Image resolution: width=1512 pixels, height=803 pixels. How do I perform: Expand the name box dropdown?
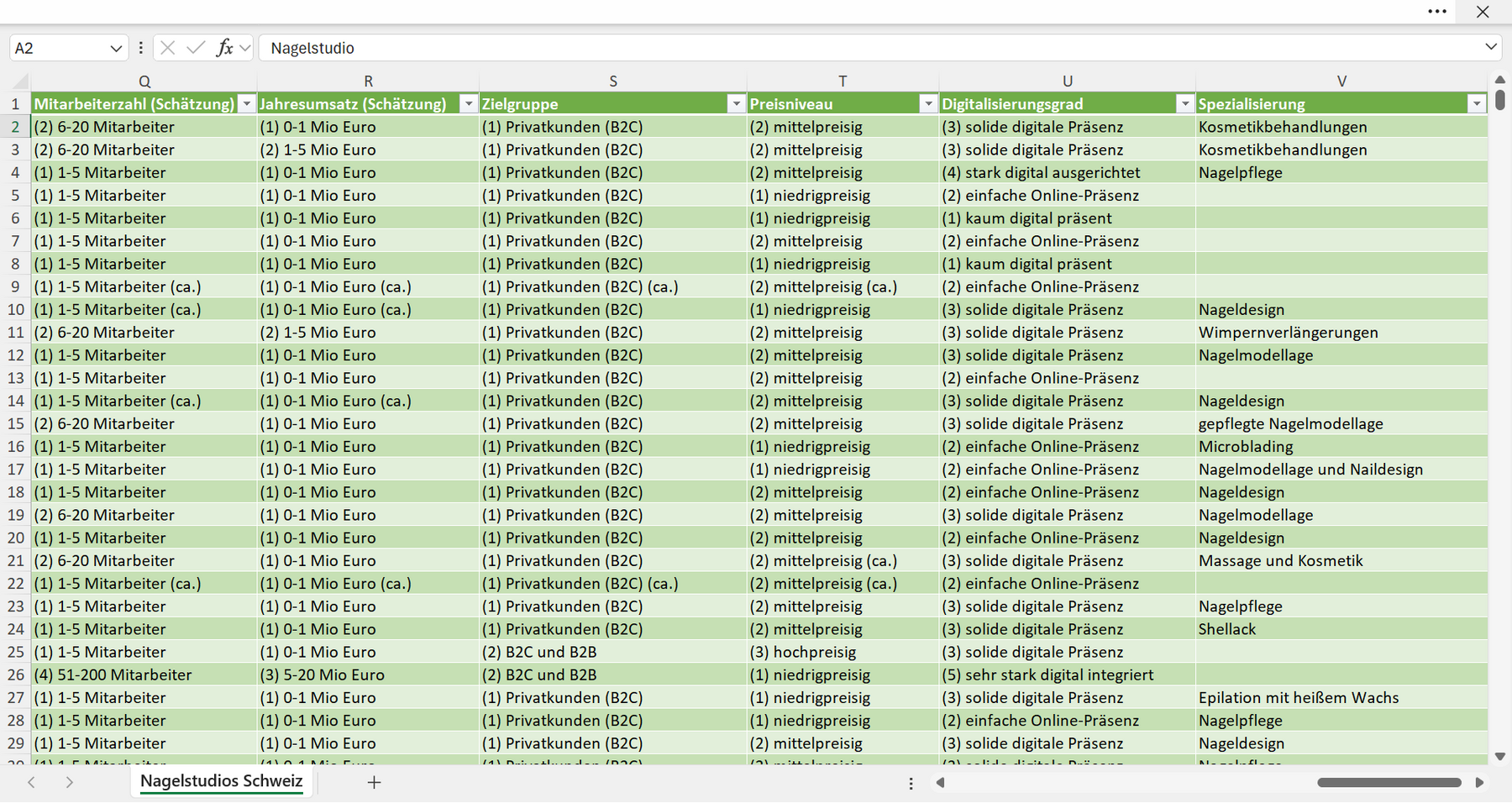pos(116,49)
